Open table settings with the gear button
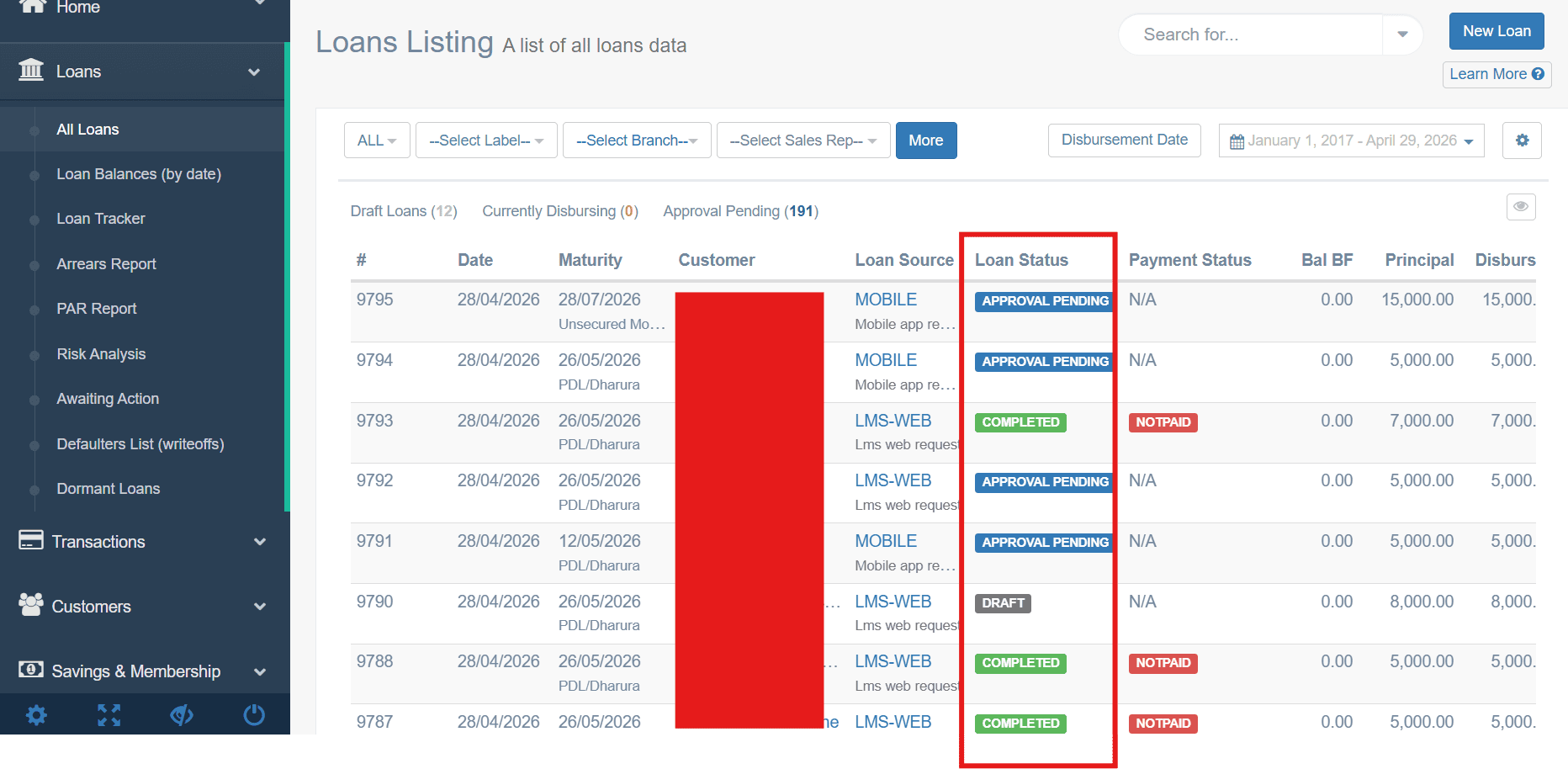This screenshot has width=1568, height=769. point(1522,141)
